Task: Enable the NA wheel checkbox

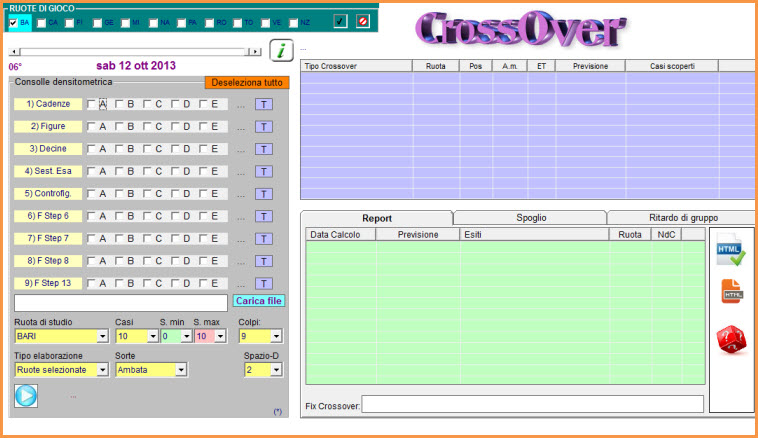Action: point(154,23)
